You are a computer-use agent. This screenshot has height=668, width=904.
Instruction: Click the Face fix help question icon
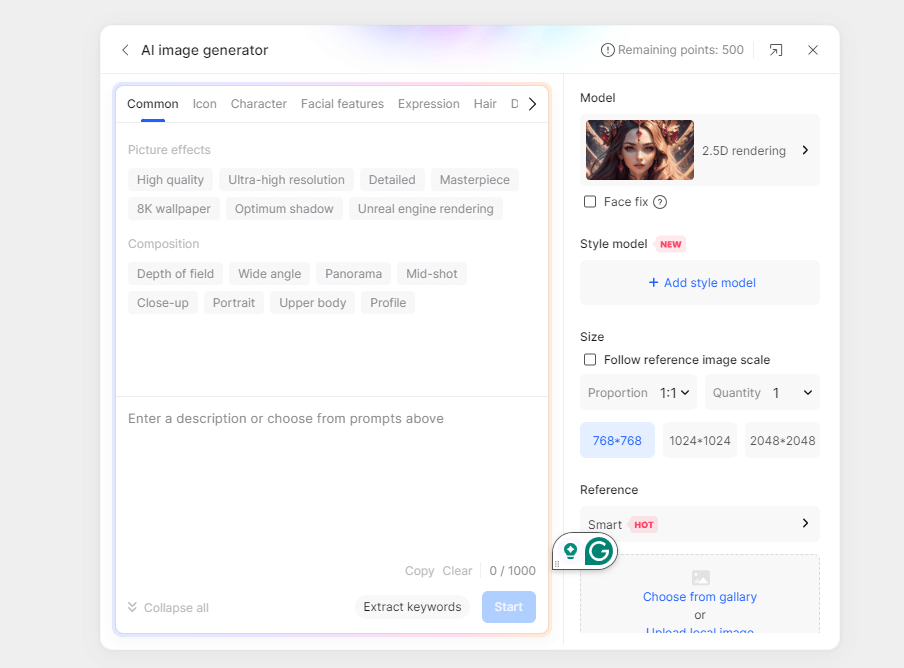[x=660, y=202]
